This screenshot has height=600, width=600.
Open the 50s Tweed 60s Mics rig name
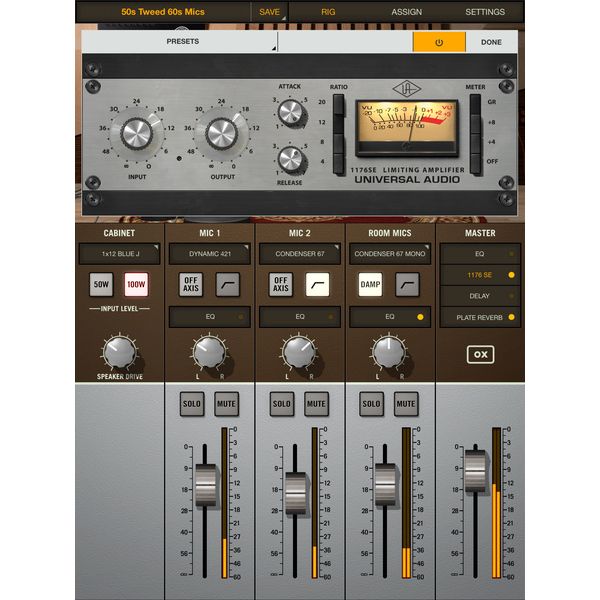pyautogui.click(x=163, y=12)
